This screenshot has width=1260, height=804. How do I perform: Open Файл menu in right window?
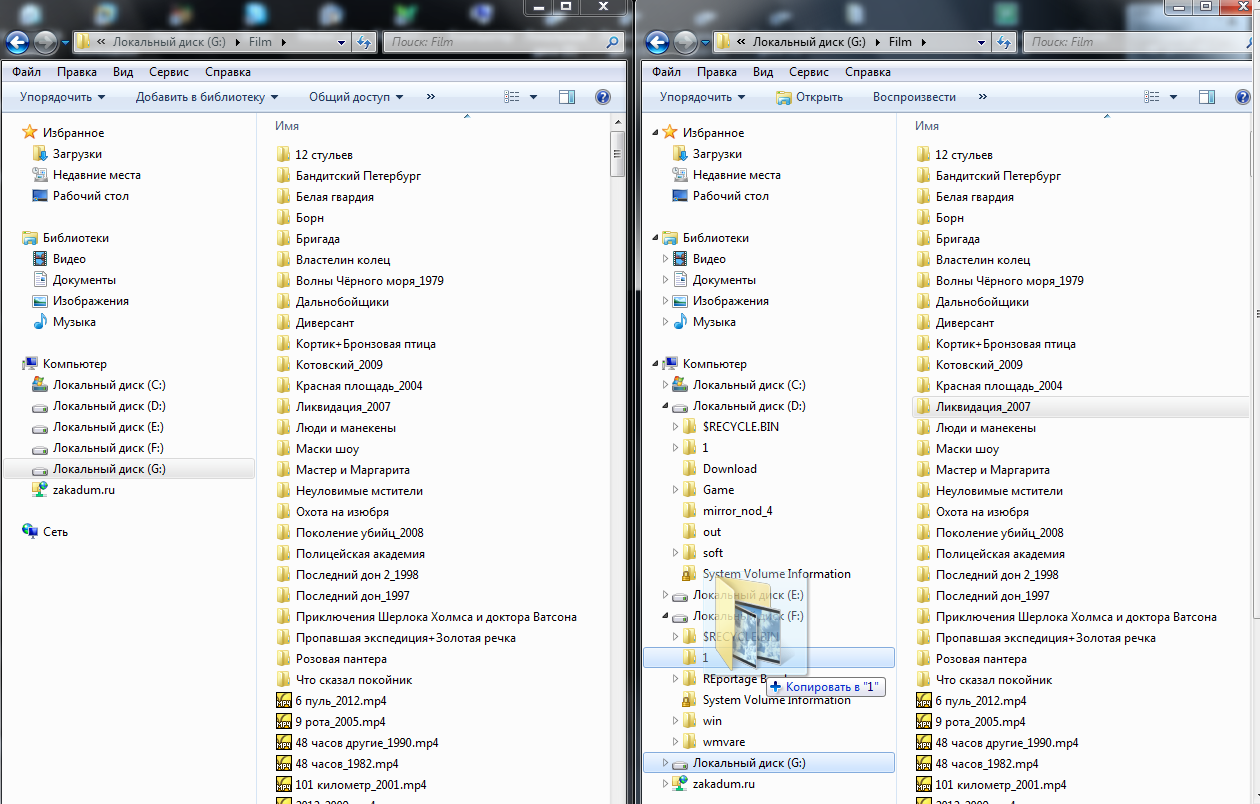[x=667, y=72]
